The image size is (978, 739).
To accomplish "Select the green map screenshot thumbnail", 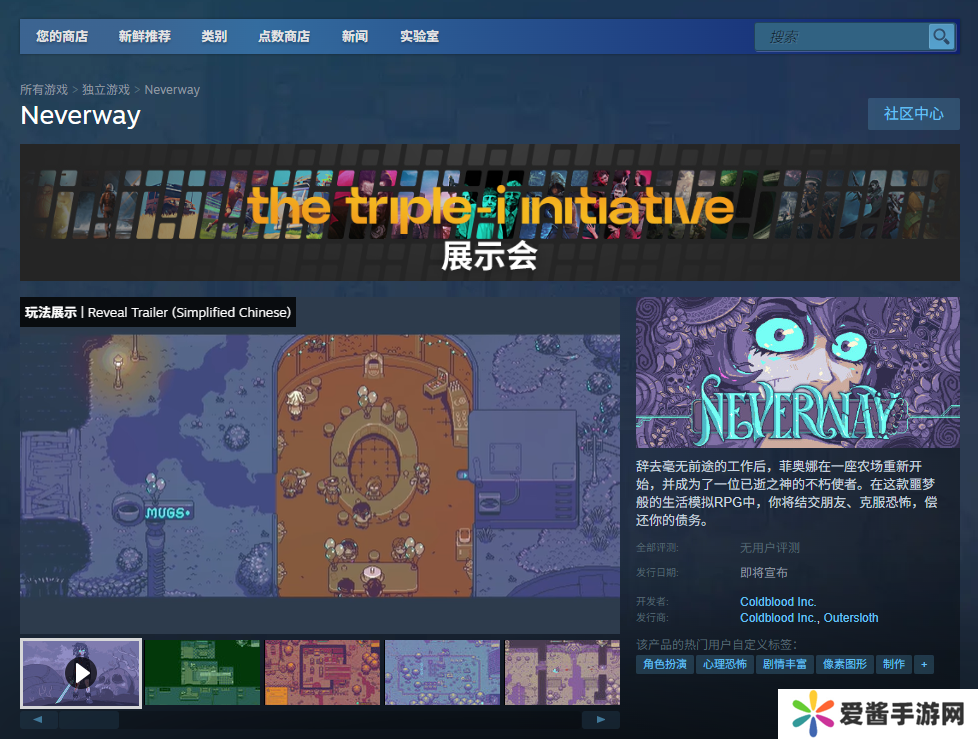I will 202,672.
